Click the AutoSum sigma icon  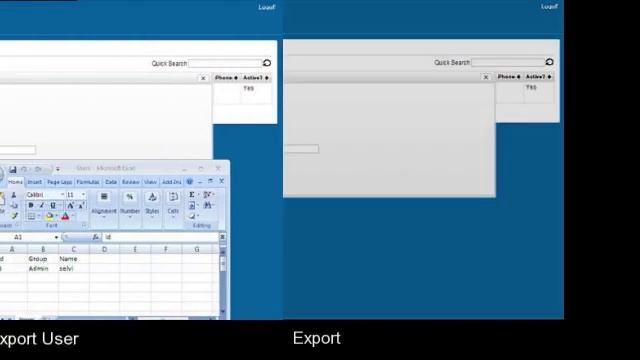[191, 195]
